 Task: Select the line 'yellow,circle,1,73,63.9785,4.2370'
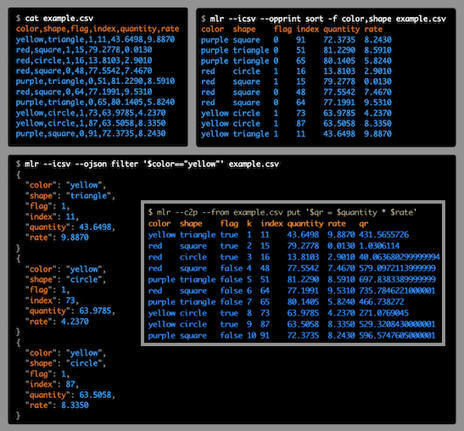coord(91,113)
